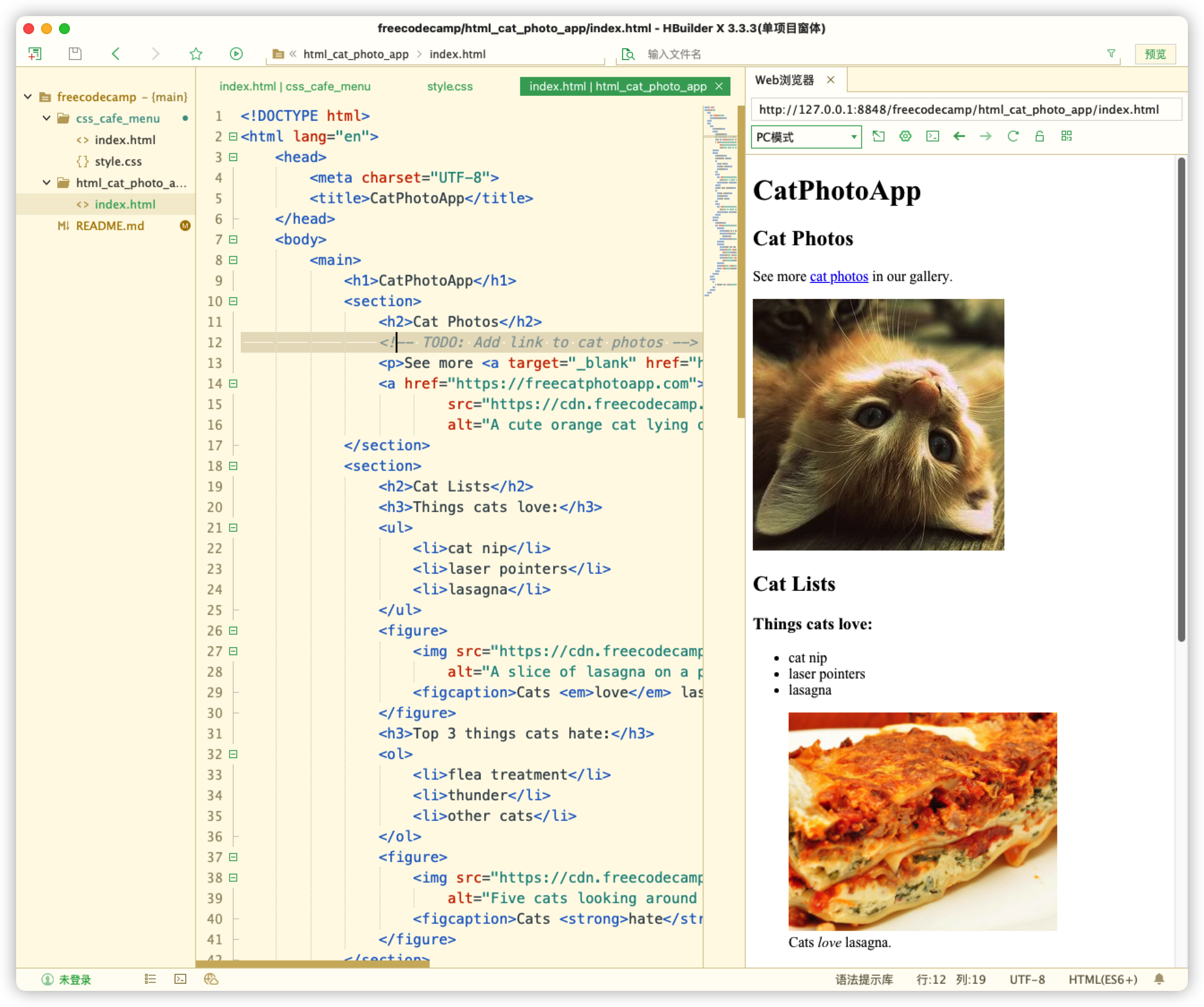Collapse the css_cafe_menu folder
The height and width of the screenshot is (1007, 1204).
click(x=47, y=118)
